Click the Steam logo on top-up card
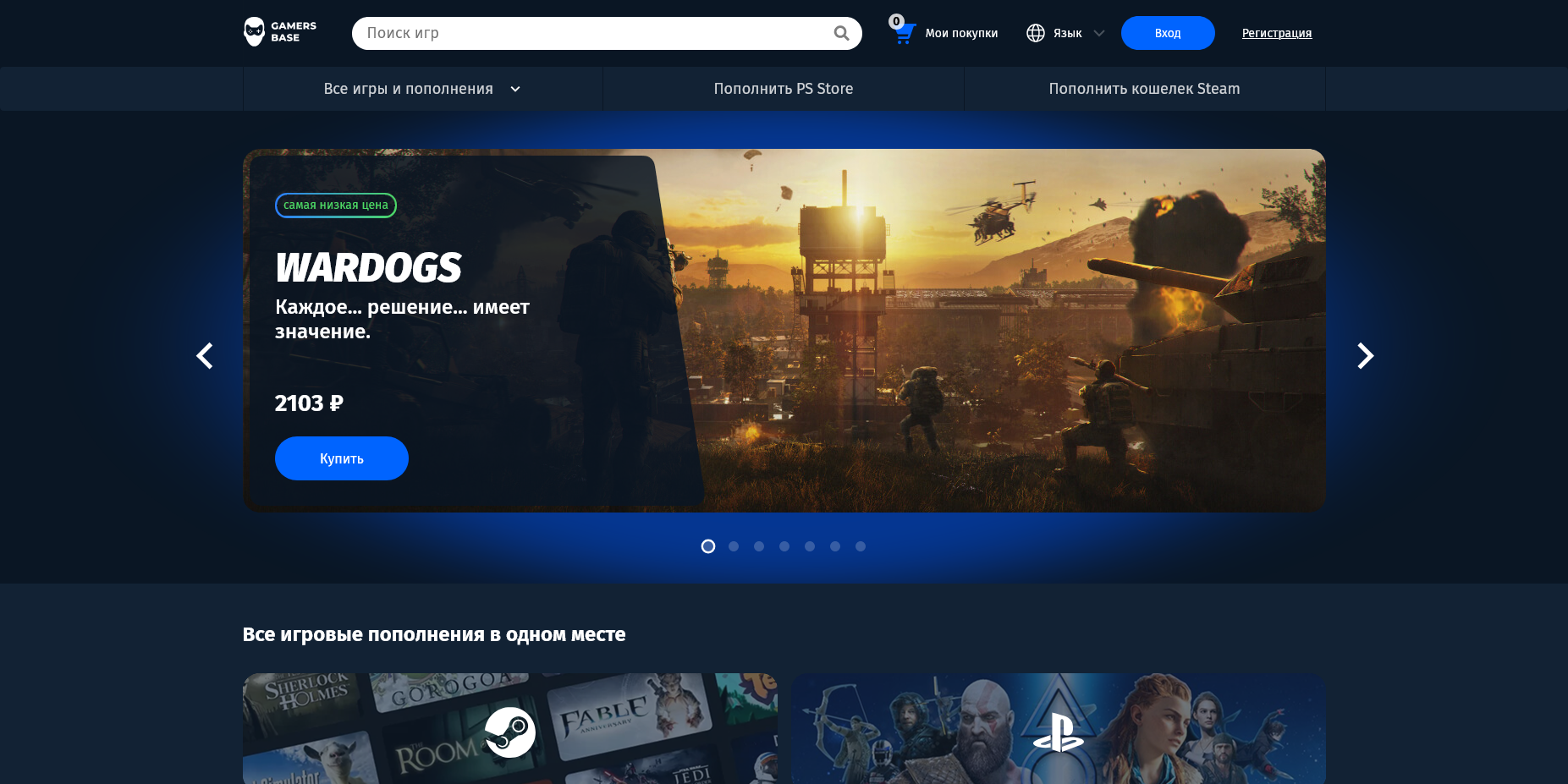This screenshot has width=1568, height=784. (510, 732)
